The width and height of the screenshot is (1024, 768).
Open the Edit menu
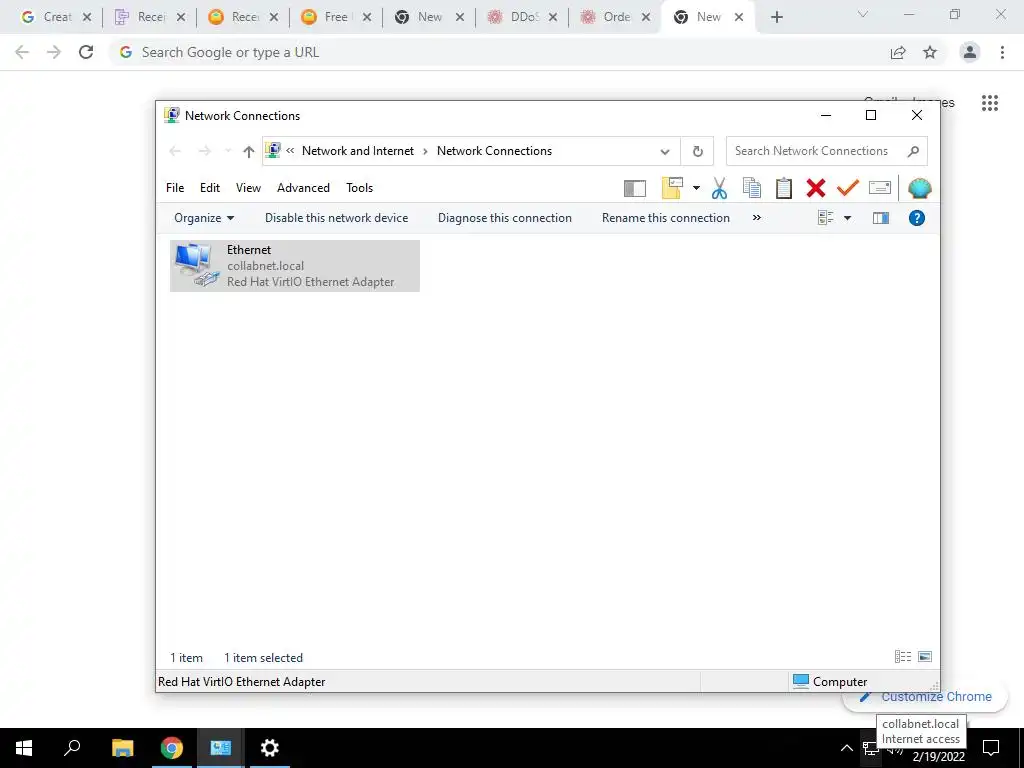pyautogui.click(x=210, y=188)
